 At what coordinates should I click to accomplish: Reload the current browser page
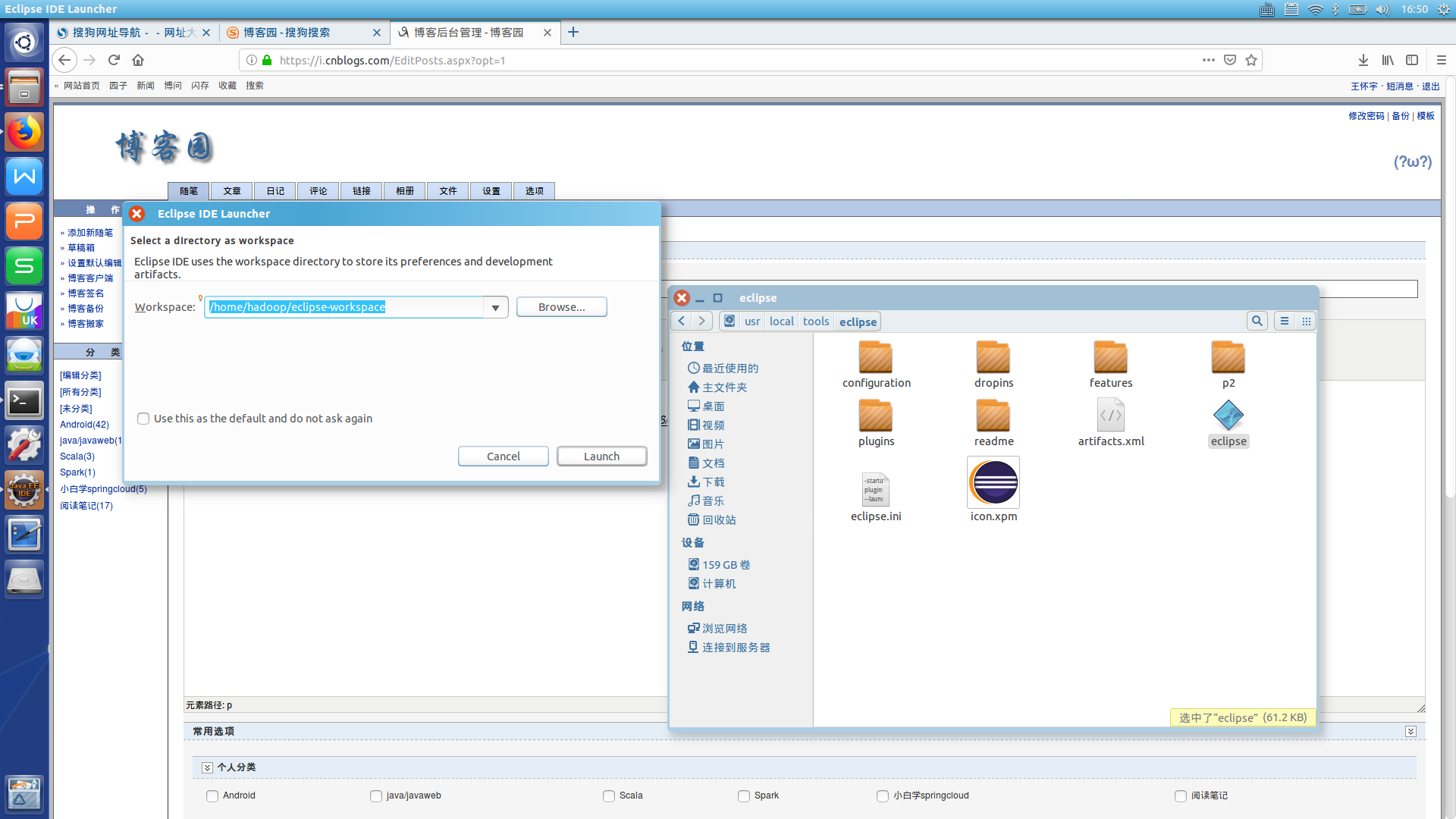pos(114,60)
